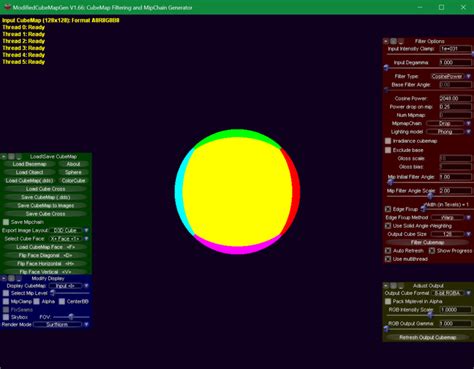The width and height of the screenshot is (474, 369).
Task: Click the Select Mip Level slider handle
Action: [x=53, y=293]
